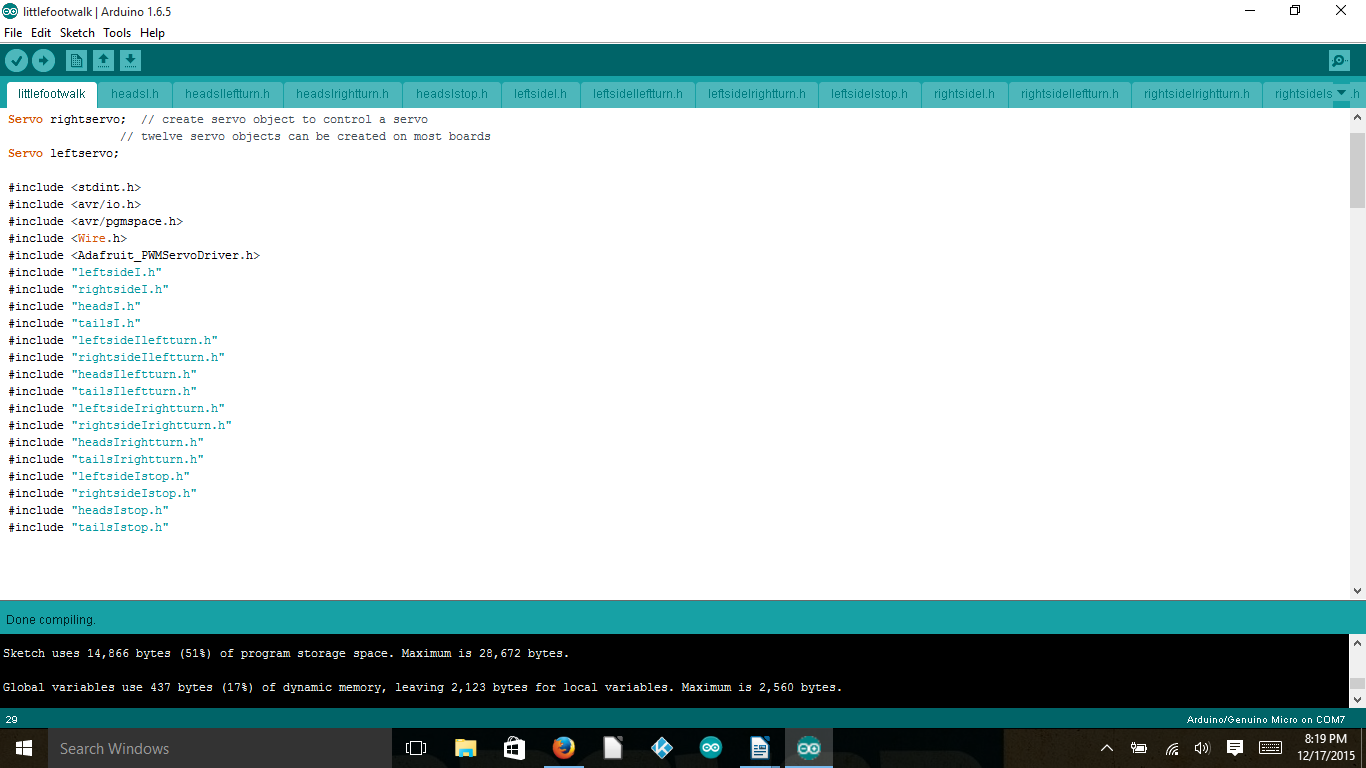Open the Serial Monitor magnifier icon

pos(1339,61)
